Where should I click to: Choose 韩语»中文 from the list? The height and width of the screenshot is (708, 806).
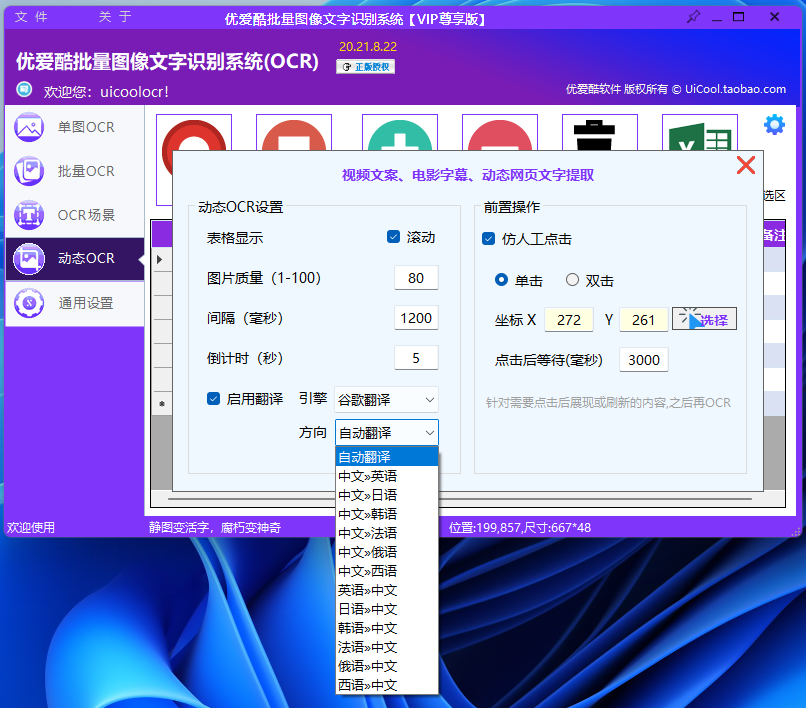(387, 628)
